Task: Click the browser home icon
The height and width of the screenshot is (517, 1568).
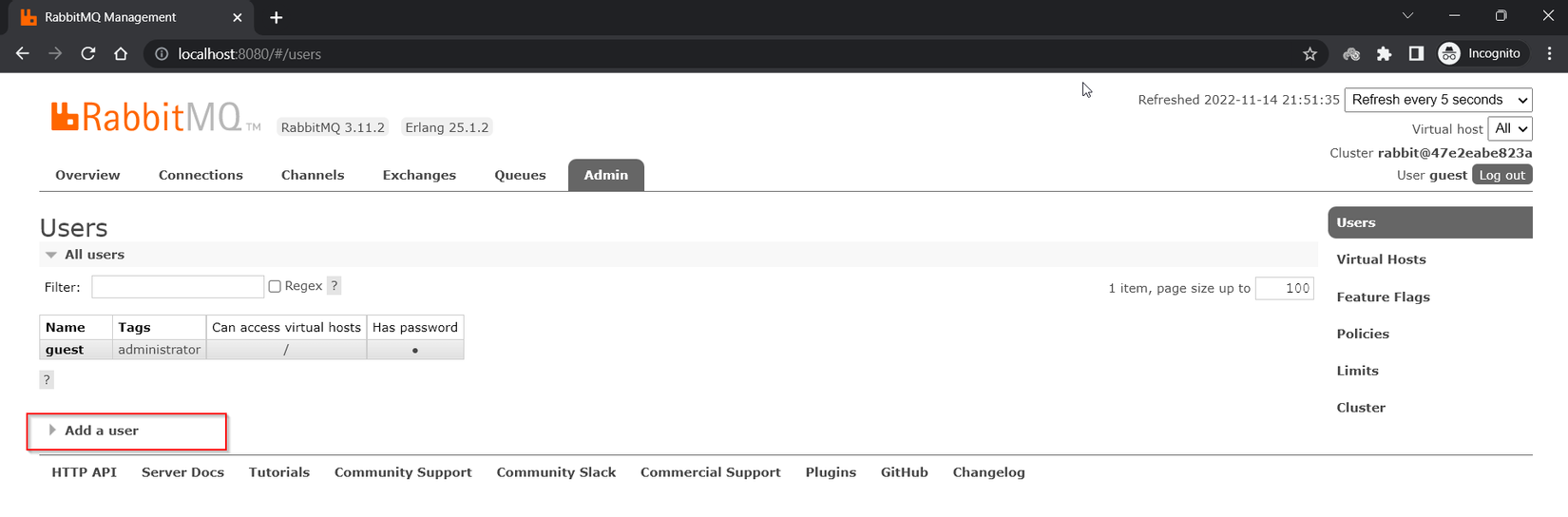Action: point(121,54)
